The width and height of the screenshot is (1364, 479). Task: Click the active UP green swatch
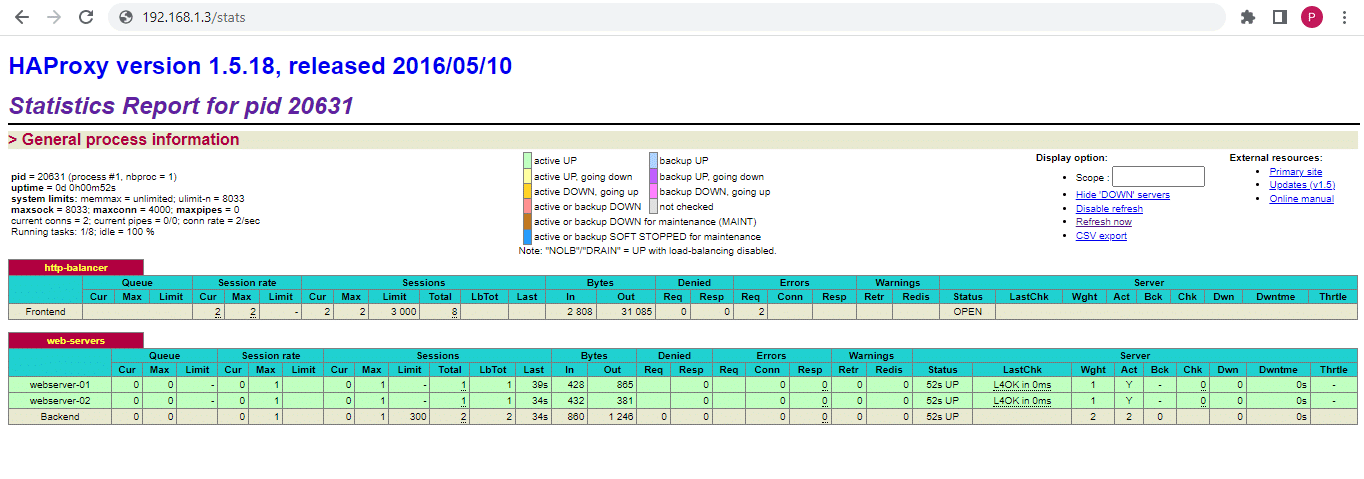(x=527, y=160)
